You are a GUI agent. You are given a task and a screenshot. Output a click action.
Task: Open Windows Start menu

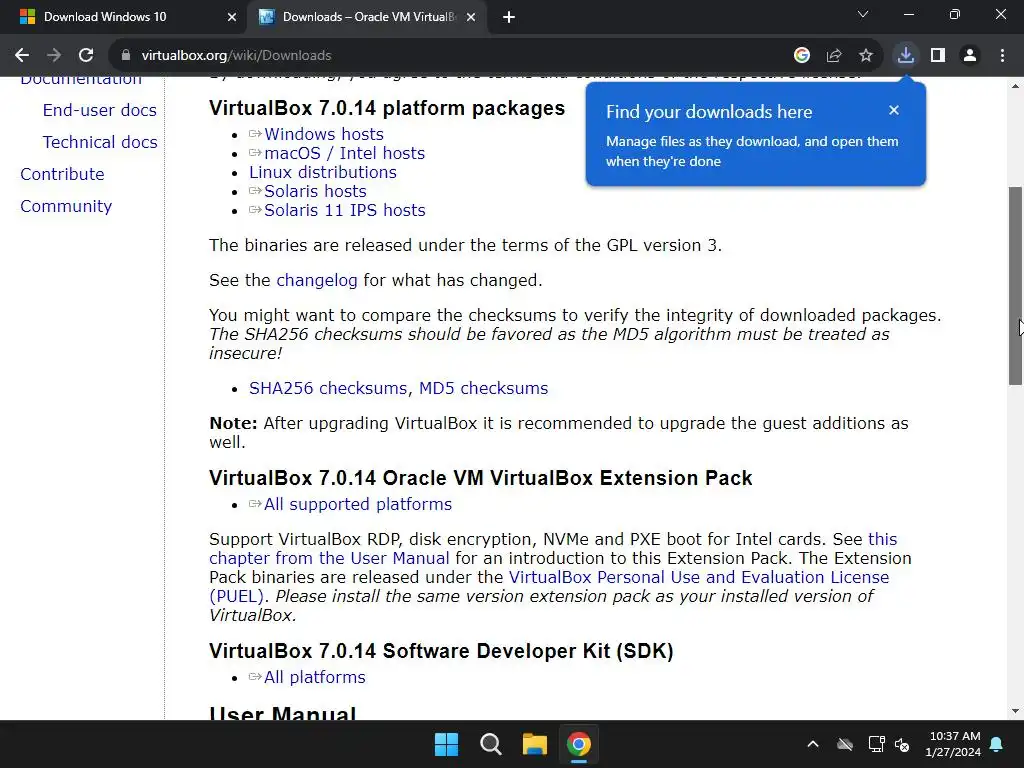447,744
